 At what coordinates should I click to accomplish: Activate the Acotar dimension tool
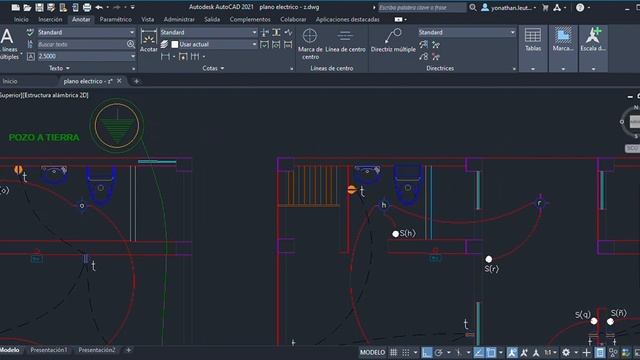pyautogui.click(x=149, y=41)
